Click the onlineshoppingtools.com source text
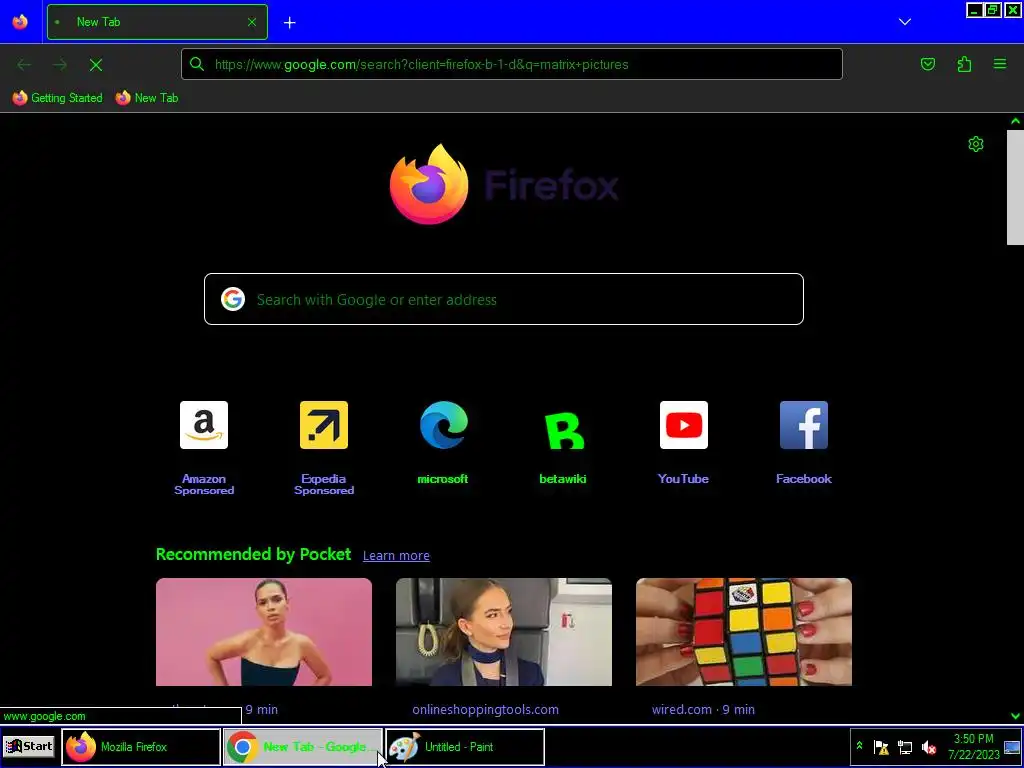Image resolution: width=1024 pixels, height=768 pixels. 485,709
